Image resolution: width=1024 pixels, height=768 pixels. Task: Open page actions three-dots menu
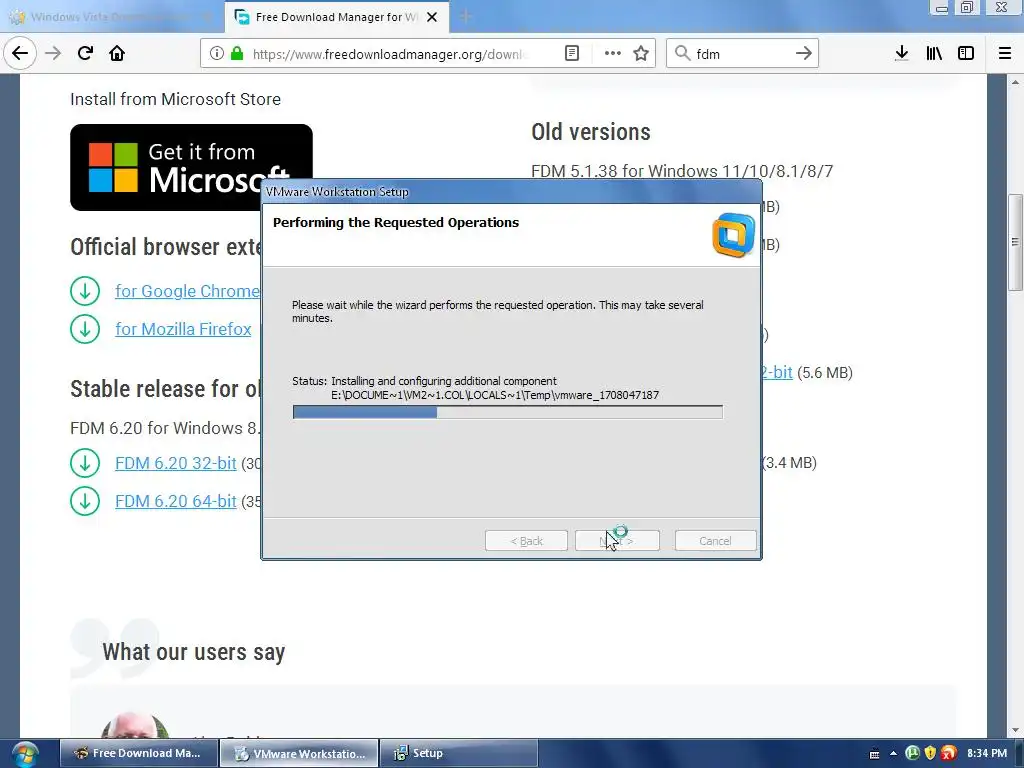click(x=613, y=54)
